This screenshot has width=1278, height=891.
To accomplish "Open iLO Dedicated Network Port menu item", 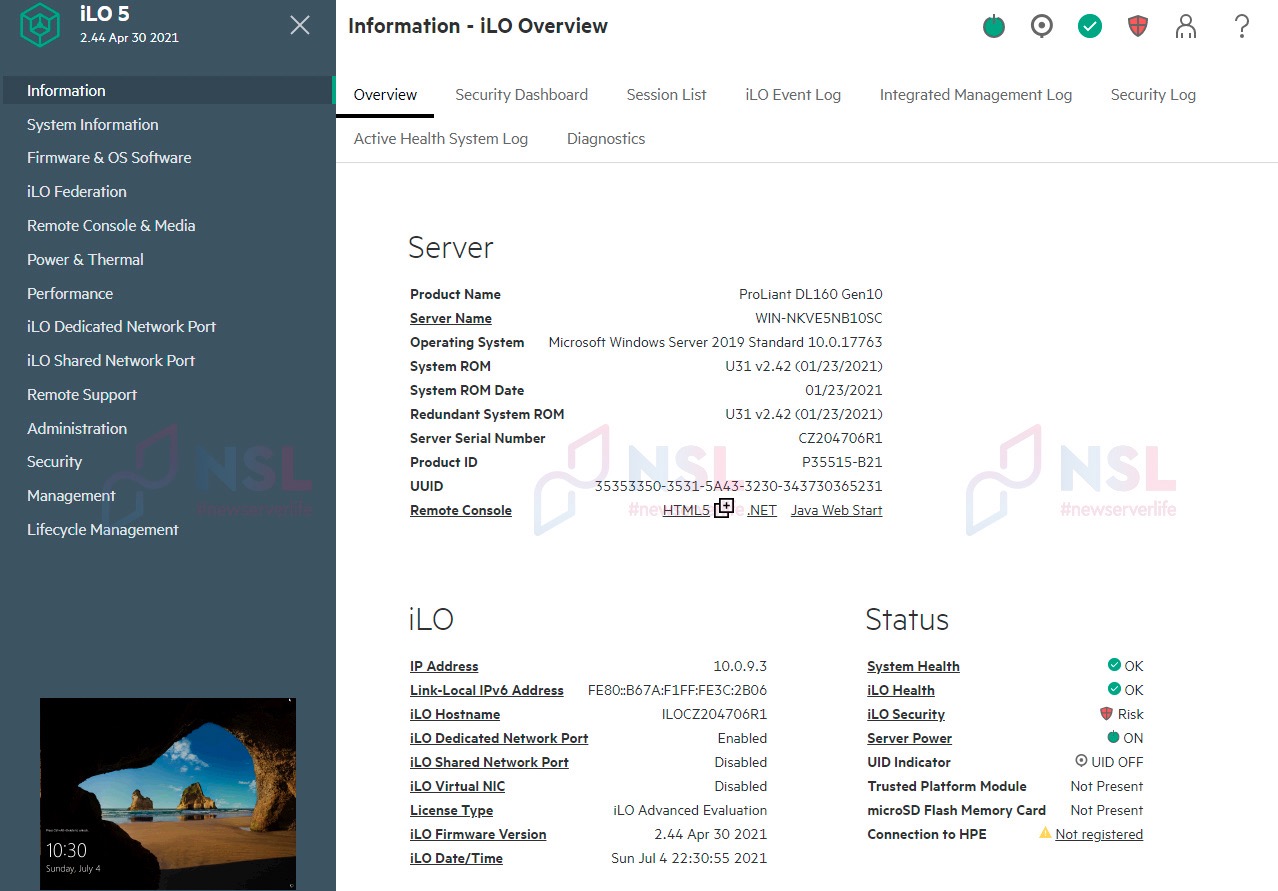I will 121,326.
